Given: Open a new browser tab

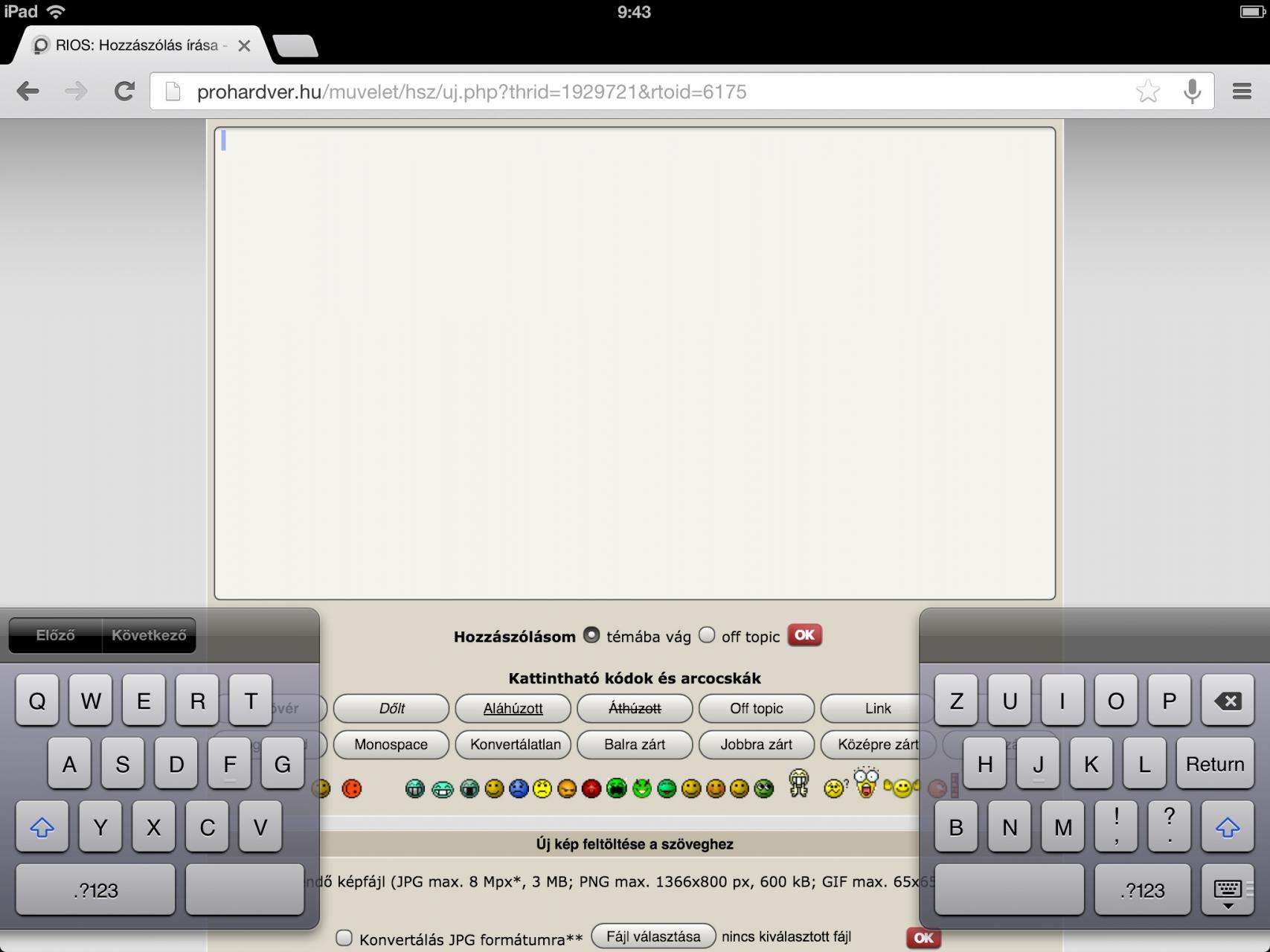Looking at the screenshot, I should (295, 46).
